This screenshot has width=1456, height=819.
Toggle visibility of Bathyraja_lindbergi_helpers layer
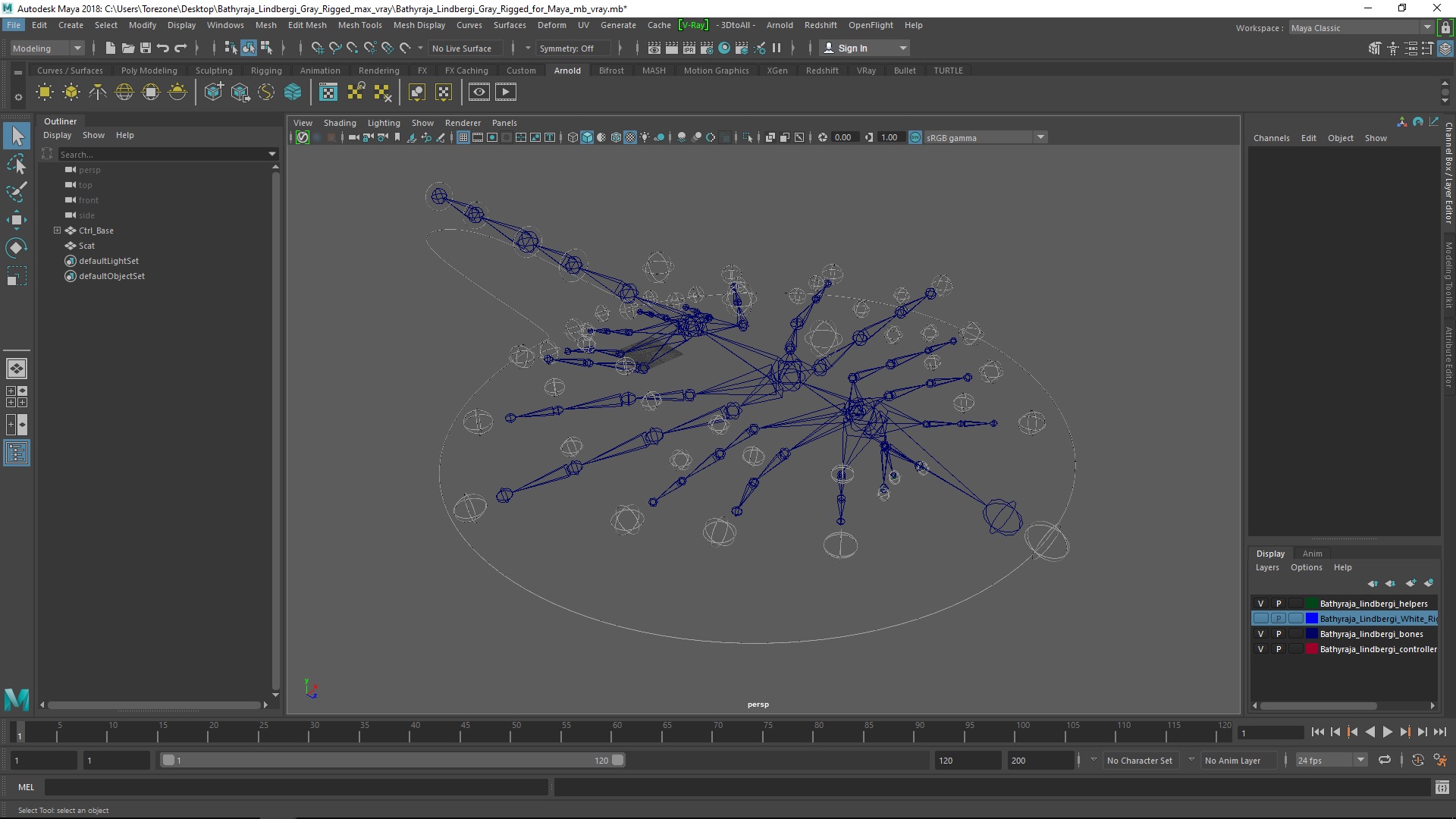1260,603
